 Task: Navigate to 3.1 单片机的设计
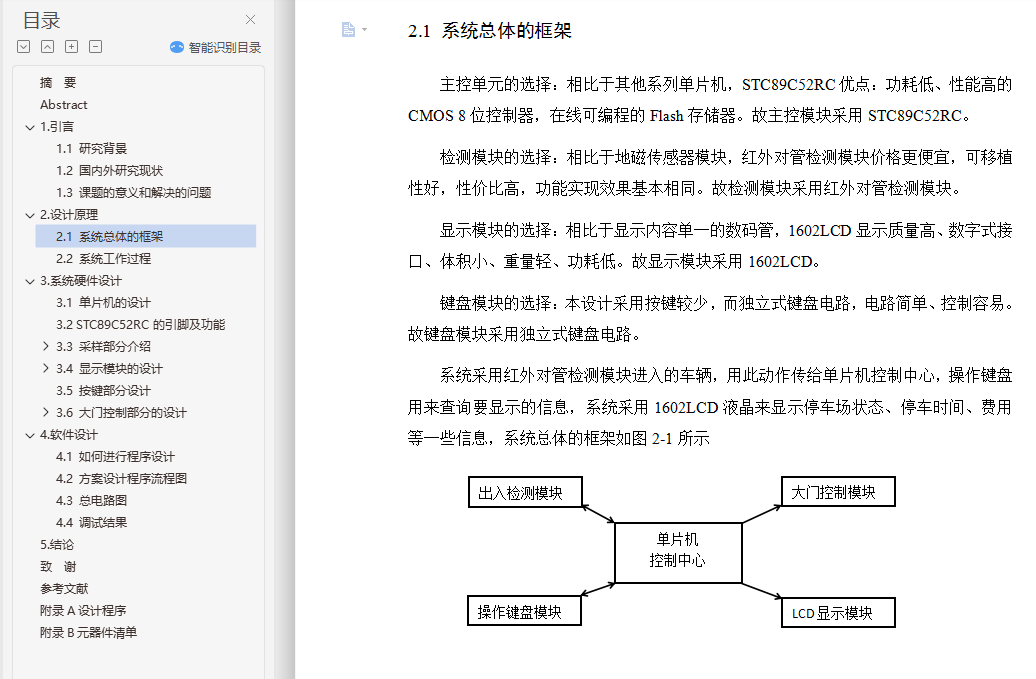coord(103,303)
